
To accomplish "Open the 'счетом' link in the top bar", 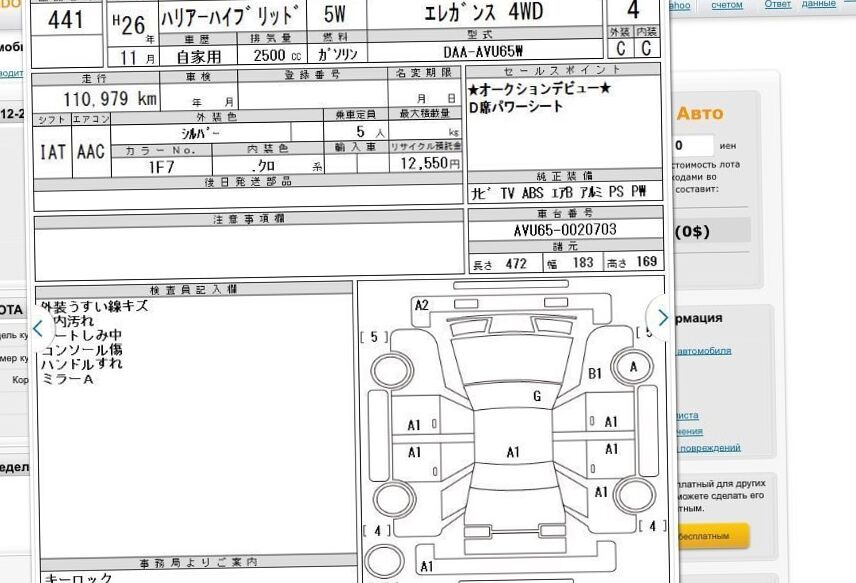I will pos(727,5).
